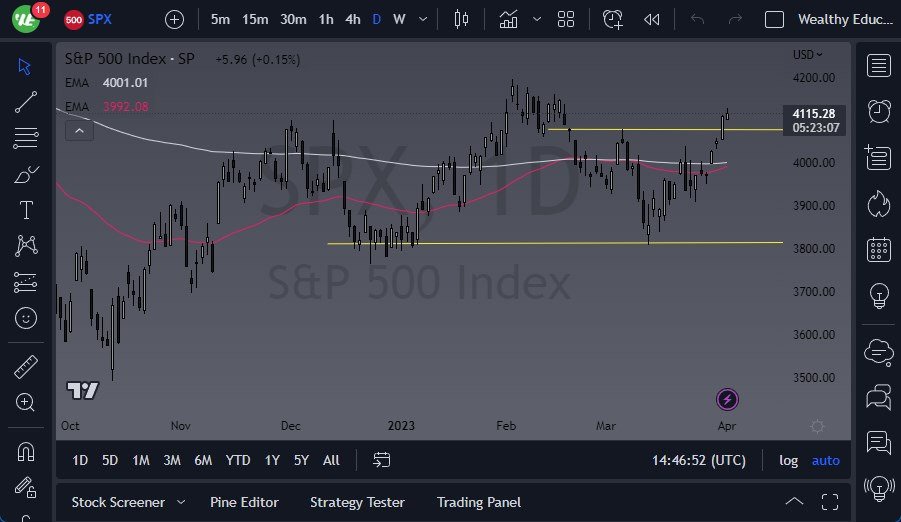Open the SPX symbol search
This screenshot has height=522, width=901.
point(88,19)
